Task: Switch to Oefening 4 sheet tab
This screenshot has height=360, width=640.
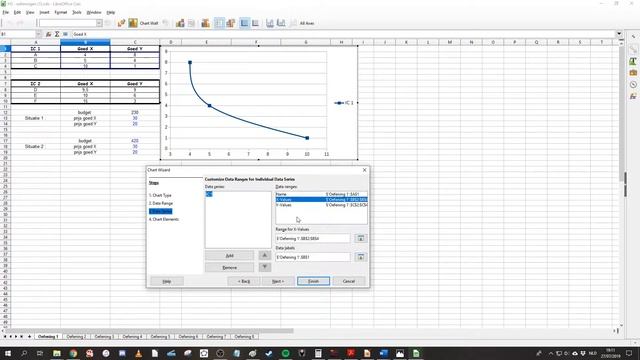Action: [x=132, y=337]
